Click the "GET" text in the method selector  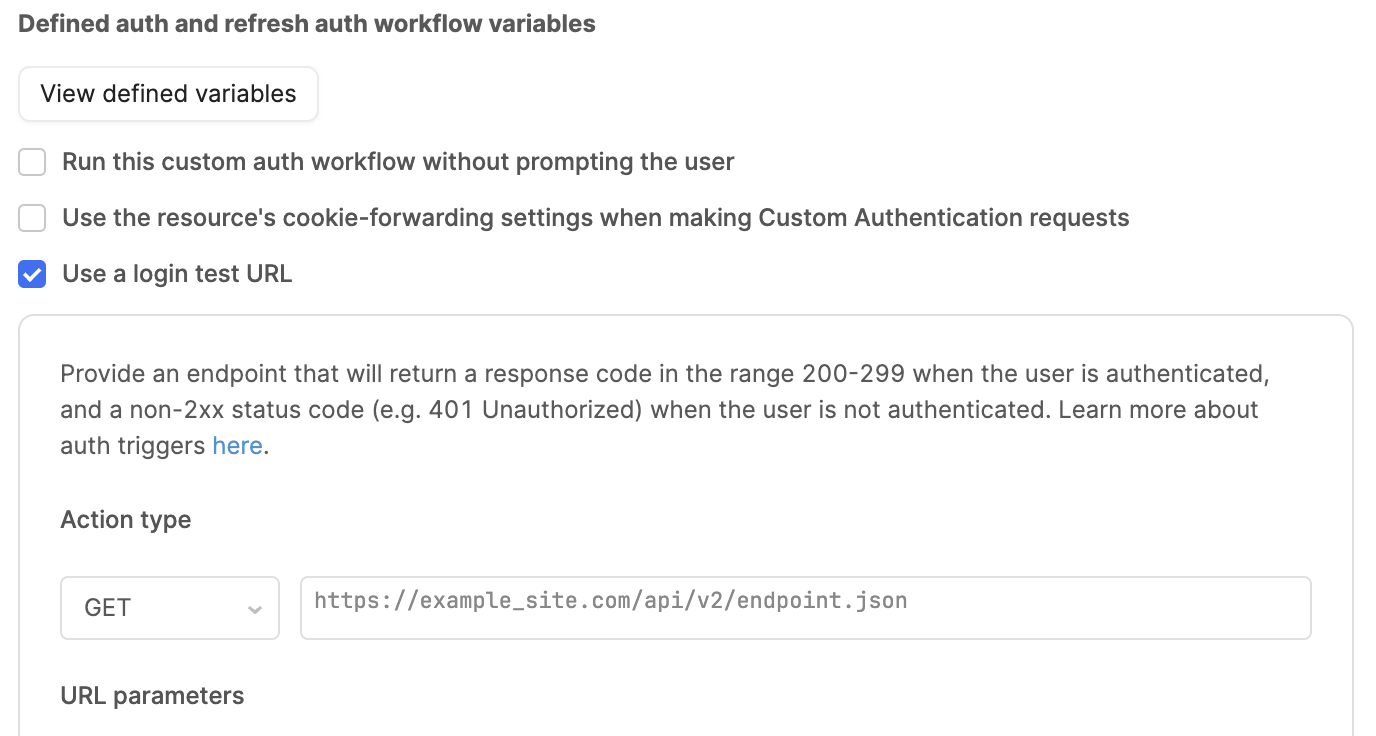pyautogui.click(x=108, y=608)
